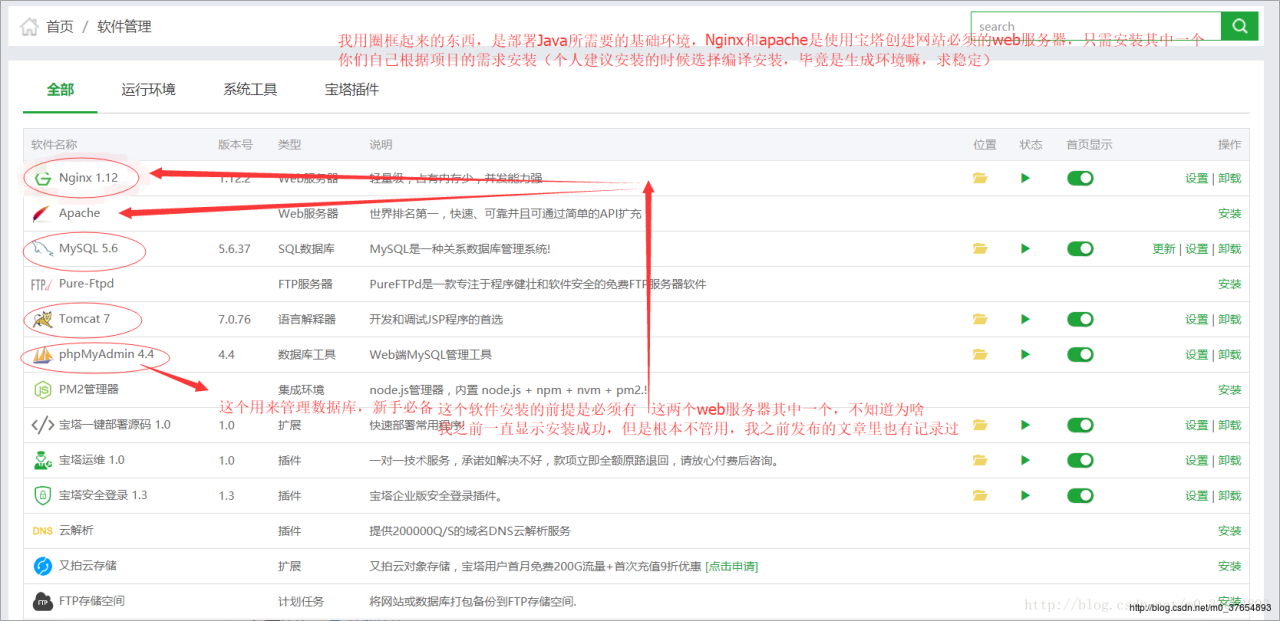Click the phpMyAdmin status play icon
The width and height of the screenshot is (1280, 621).
[1025, 354]
